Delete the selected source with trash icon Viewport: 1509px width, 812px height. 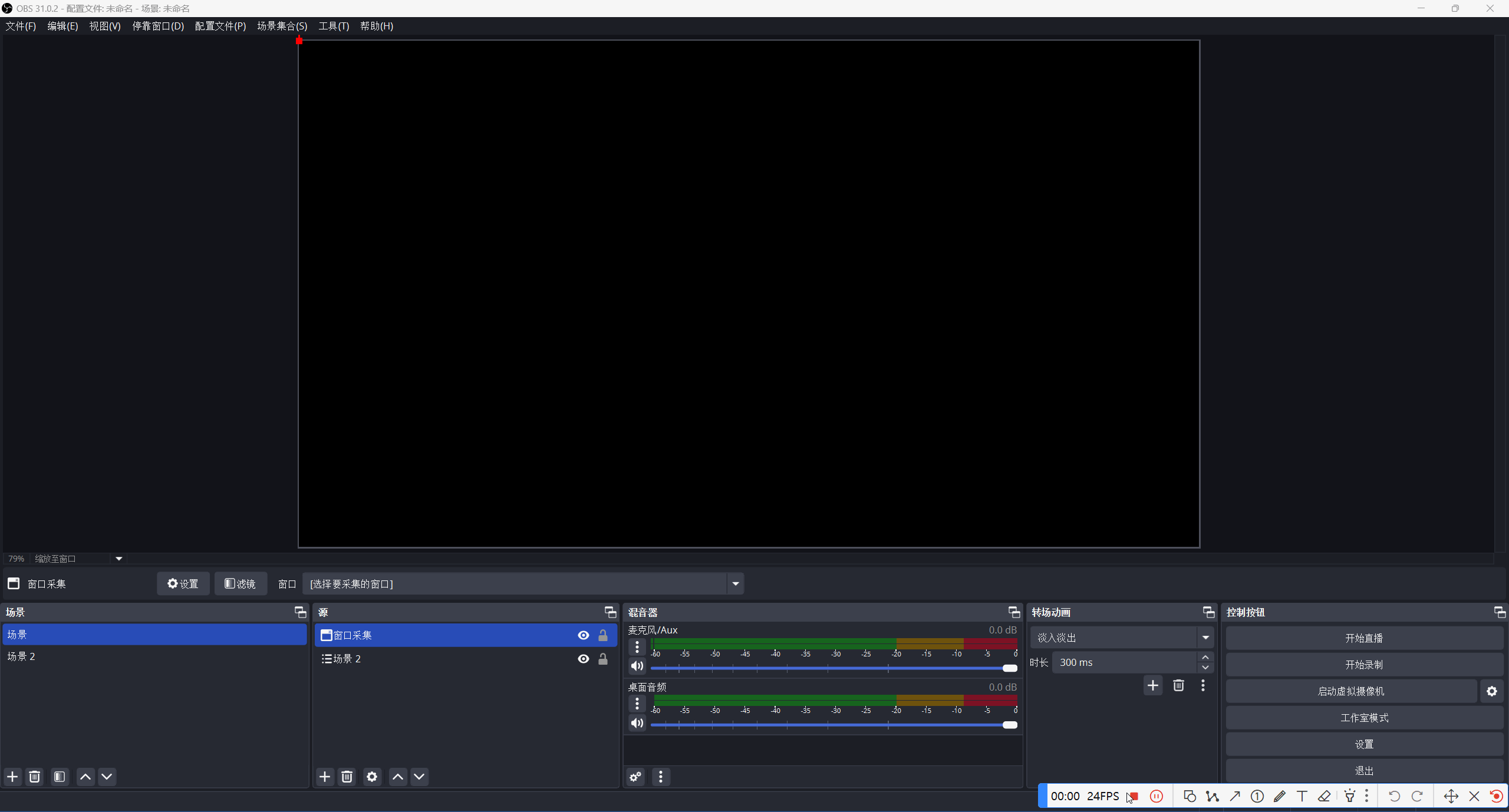[347, 777]
